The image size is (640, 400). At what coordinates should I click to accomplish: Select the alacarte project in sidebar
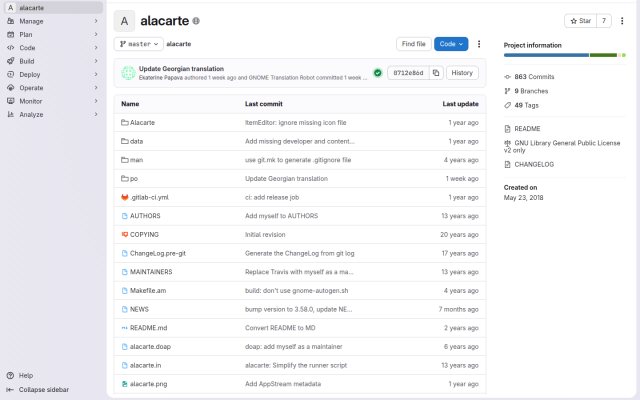(x=53, y=8)
